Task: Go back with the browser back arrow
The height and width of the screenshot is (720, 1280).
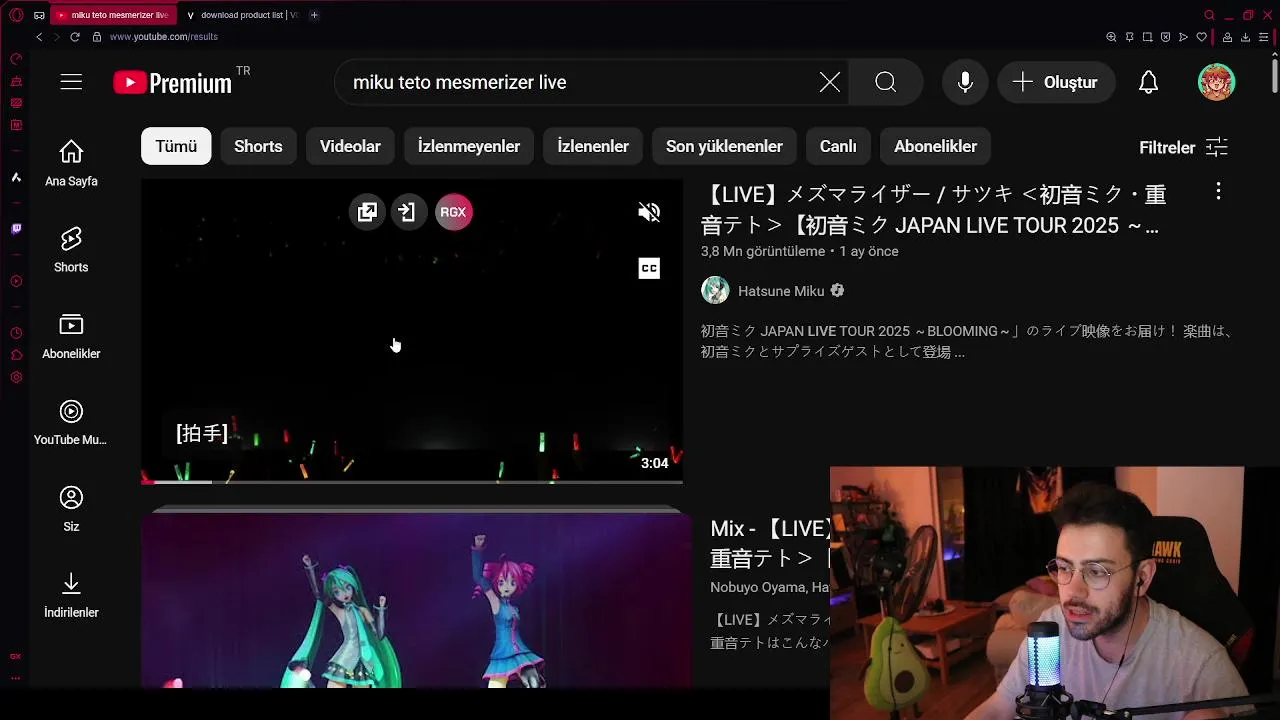Action: point(39,37)
